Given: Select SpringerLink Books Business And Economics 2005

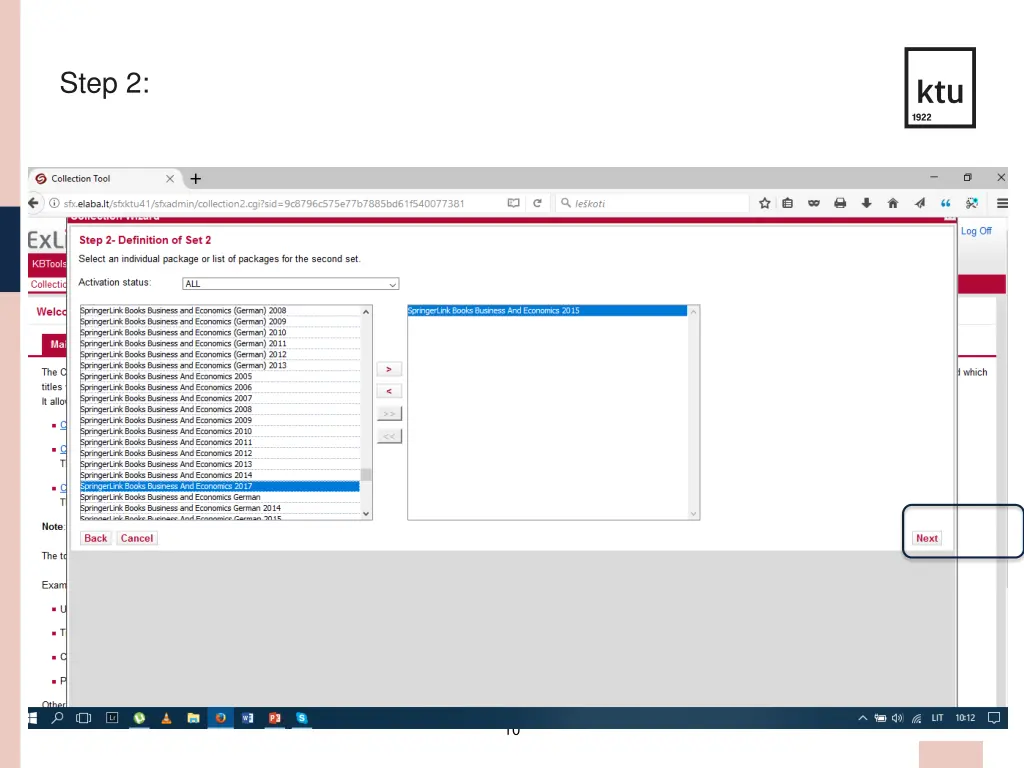Looking at the screenshot, I should tap(219, 376).
